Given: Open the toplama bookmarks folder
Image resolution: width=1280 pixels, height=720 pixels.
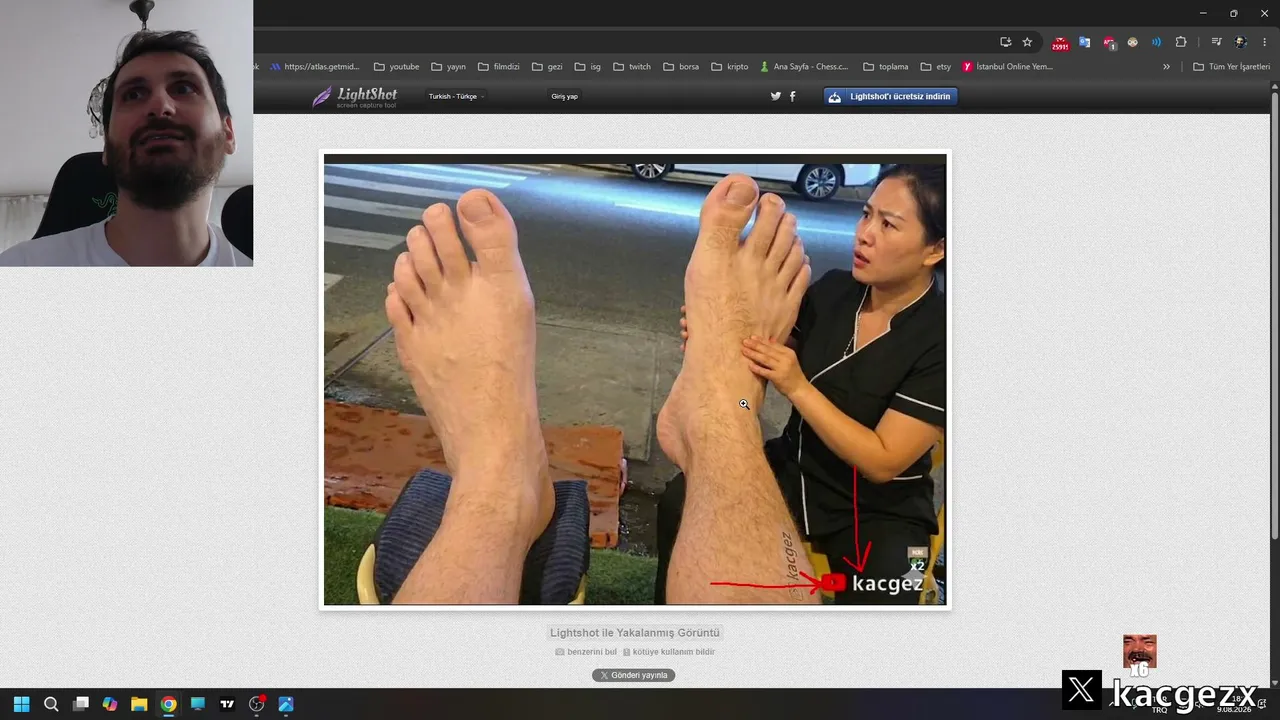Looking at the screenshot, I should pos(885,67).
